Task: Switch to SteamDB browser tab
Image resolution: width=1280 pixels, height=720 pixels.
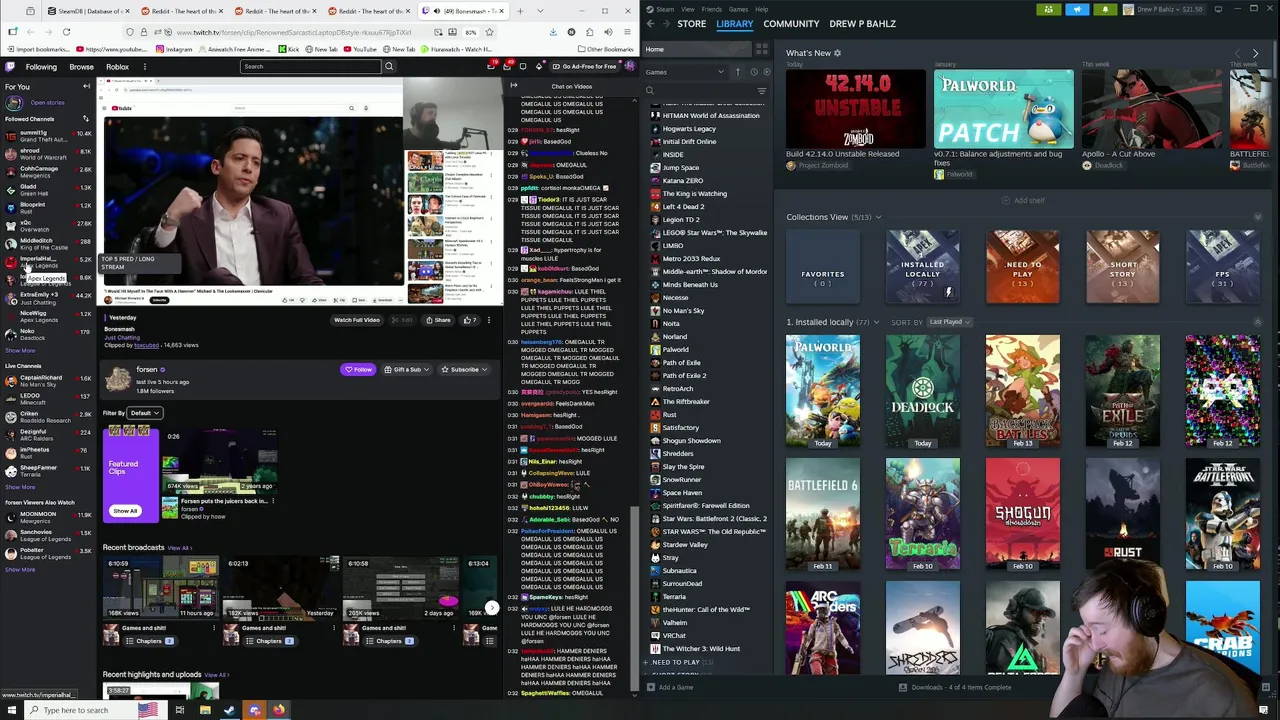Action: [x=88, y=11]
